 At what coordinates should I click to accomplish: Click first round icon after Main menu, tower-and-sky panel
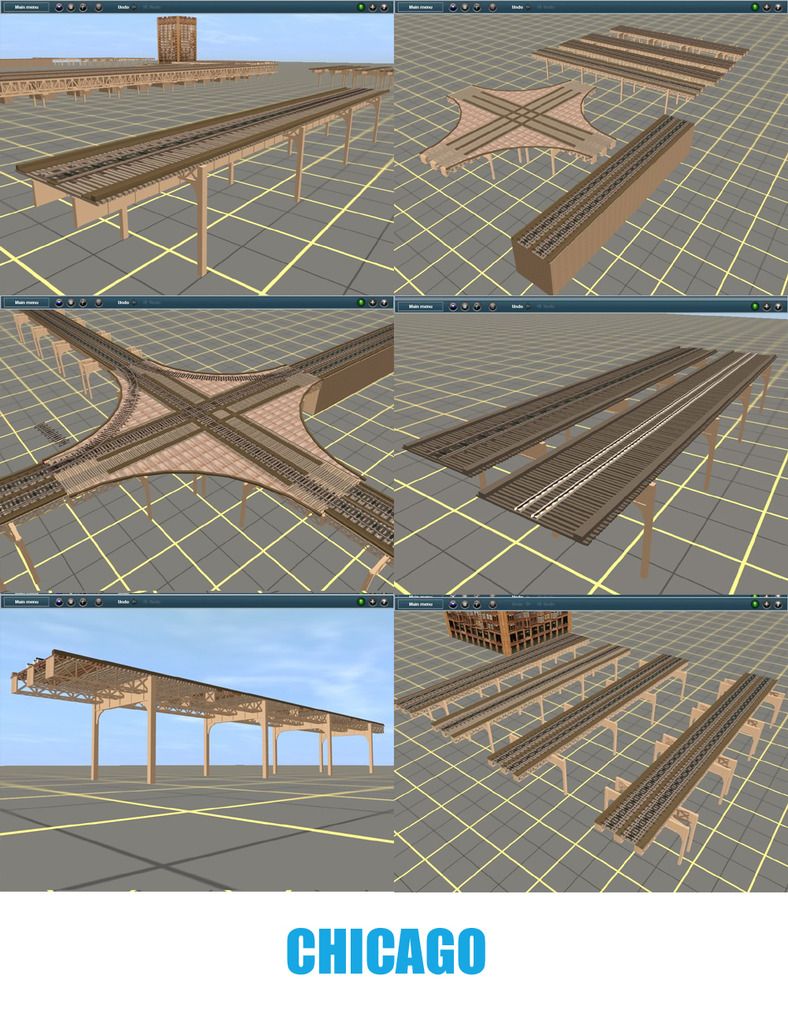click(x=59, y=7)
